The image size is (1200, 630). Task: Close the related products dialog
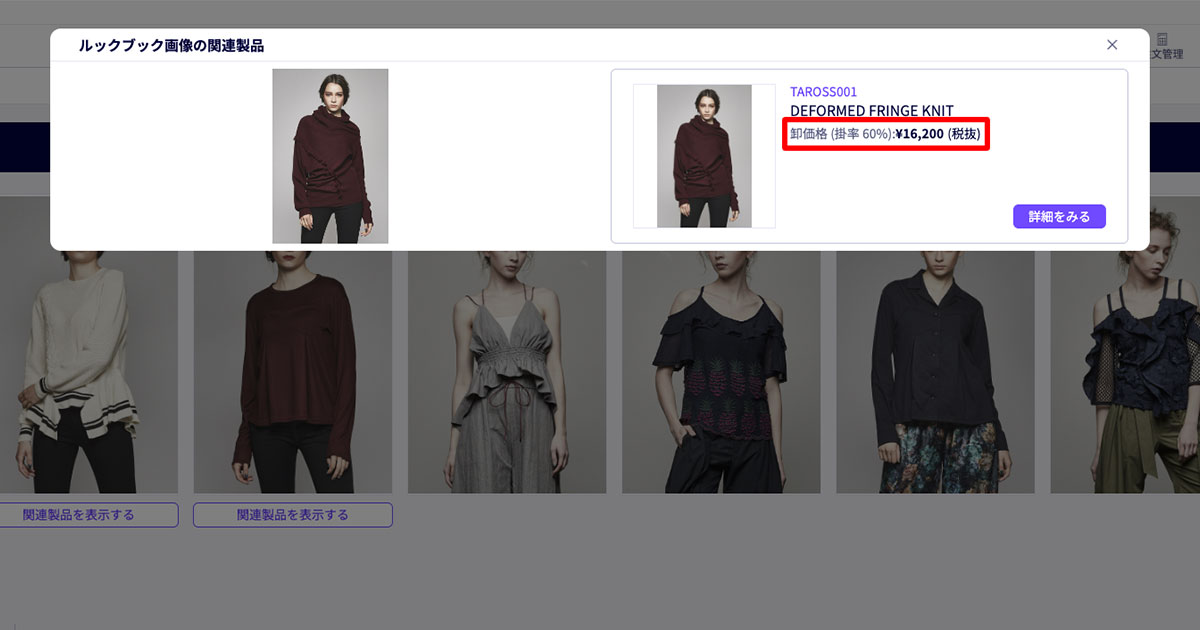[1112, 45]
